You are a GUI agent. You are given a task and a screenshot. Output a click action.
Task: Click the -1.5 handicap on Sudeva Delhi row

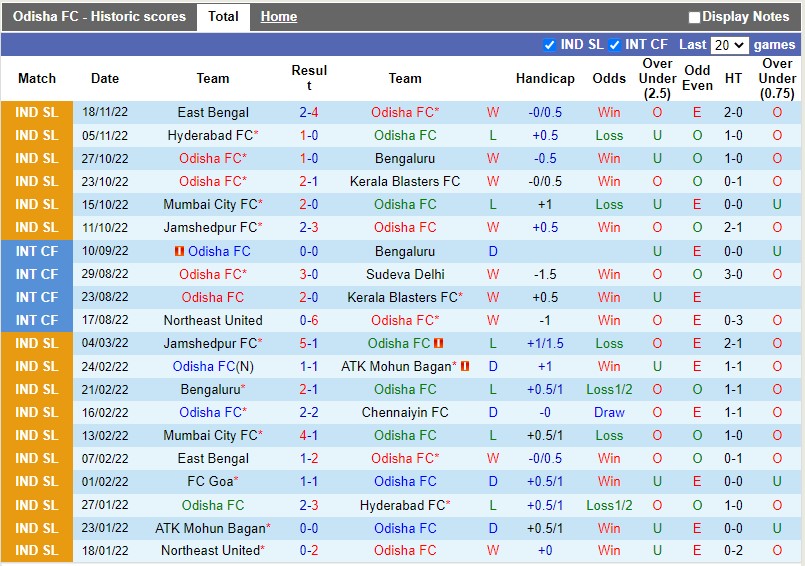[x=545, y=274]
